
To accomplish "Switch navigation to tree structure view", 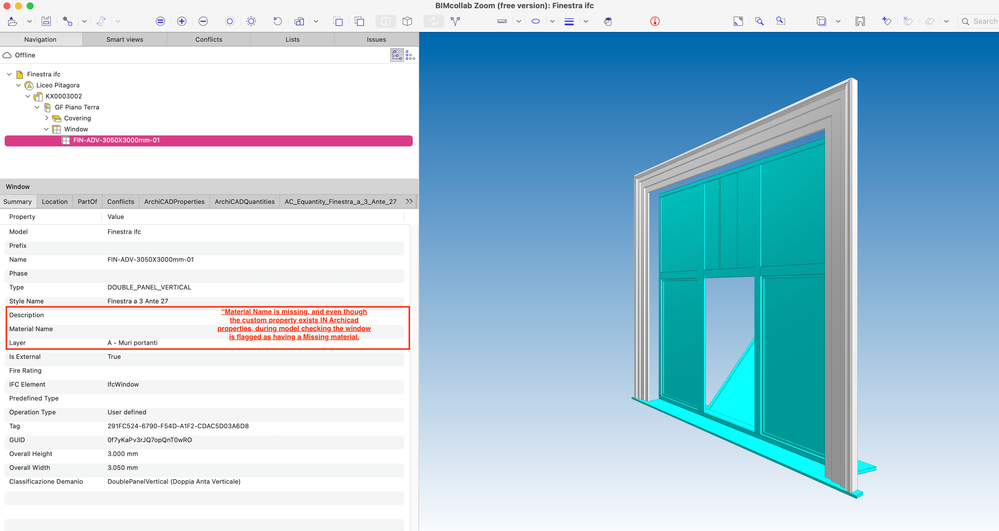I will click(397, 55).
